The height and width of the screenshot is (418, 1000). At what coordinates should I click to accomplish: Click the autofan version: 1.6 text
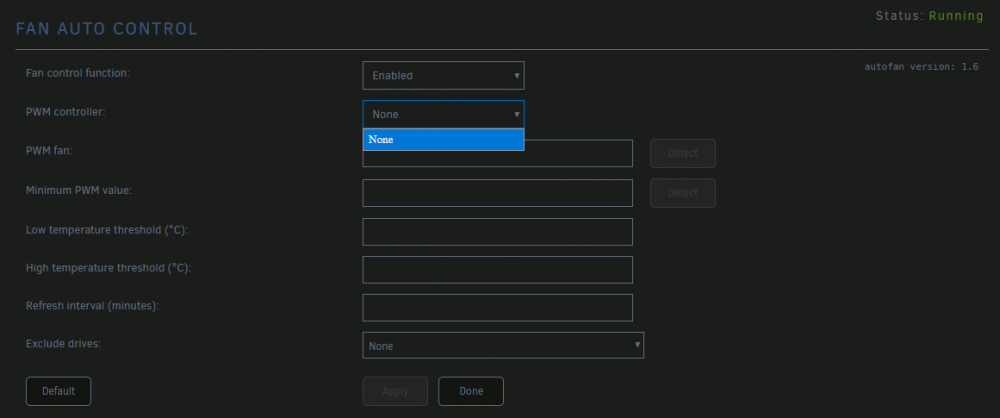922,66
